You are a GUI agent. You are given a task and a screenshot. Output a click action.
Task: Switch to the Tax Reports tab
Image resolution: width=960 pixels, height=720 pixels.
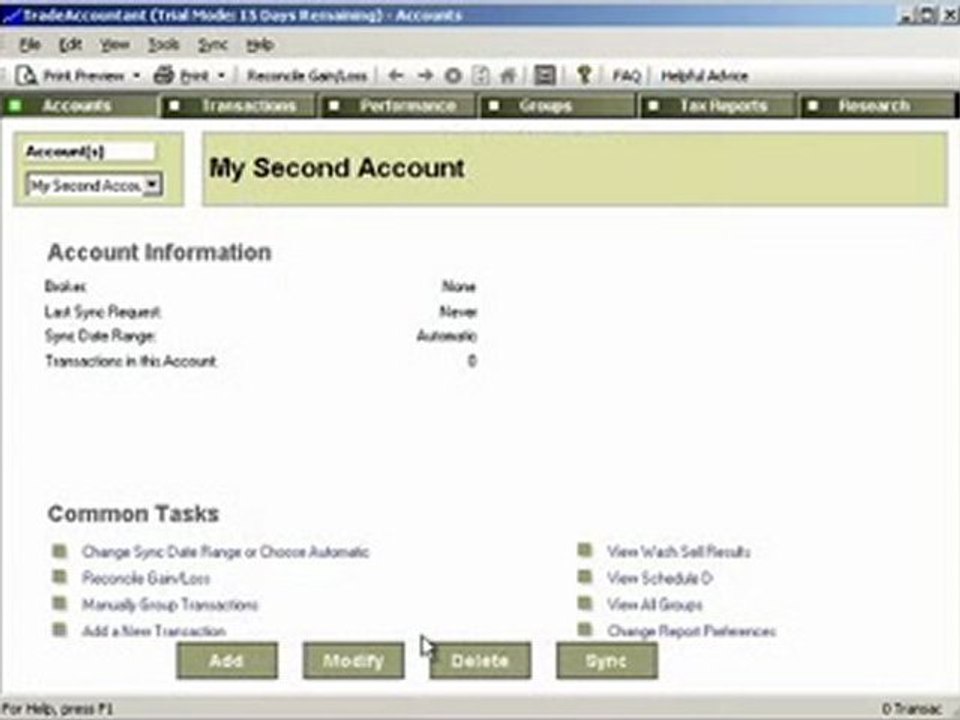(x=718, y=105)
